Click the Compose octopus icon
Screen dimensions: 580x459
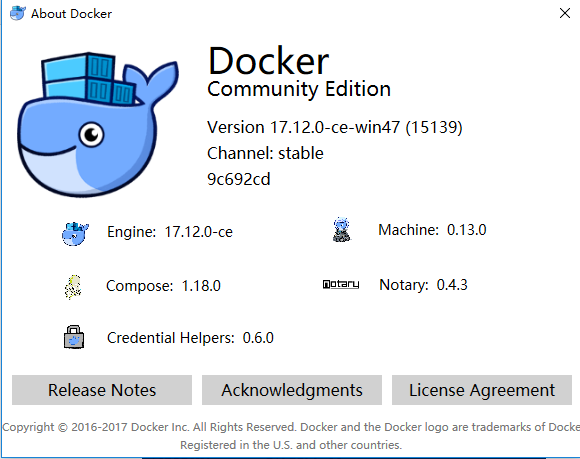(73, 287)
